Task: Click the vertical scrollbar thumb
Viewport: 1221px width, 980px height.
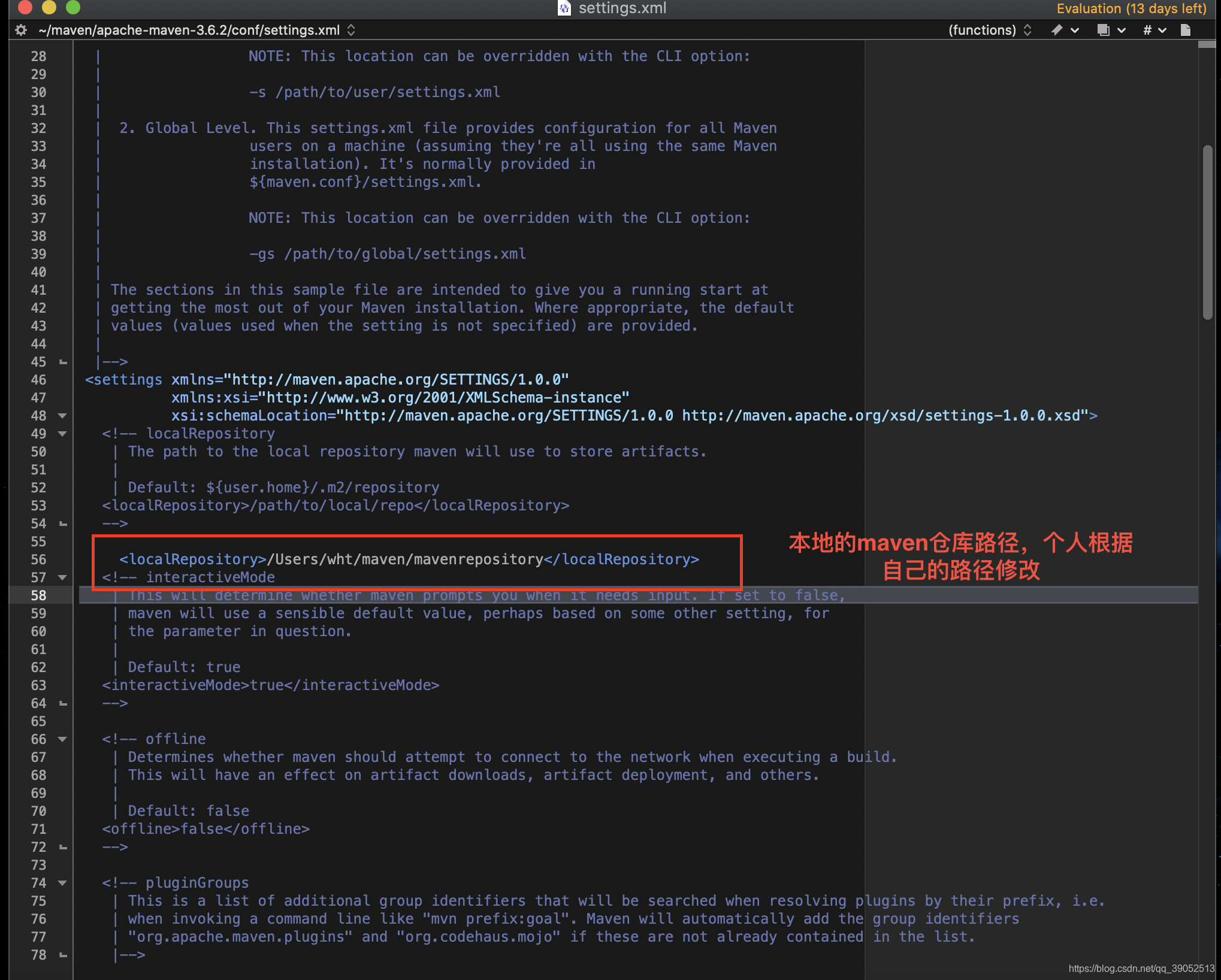Action: coord(1207,232)
